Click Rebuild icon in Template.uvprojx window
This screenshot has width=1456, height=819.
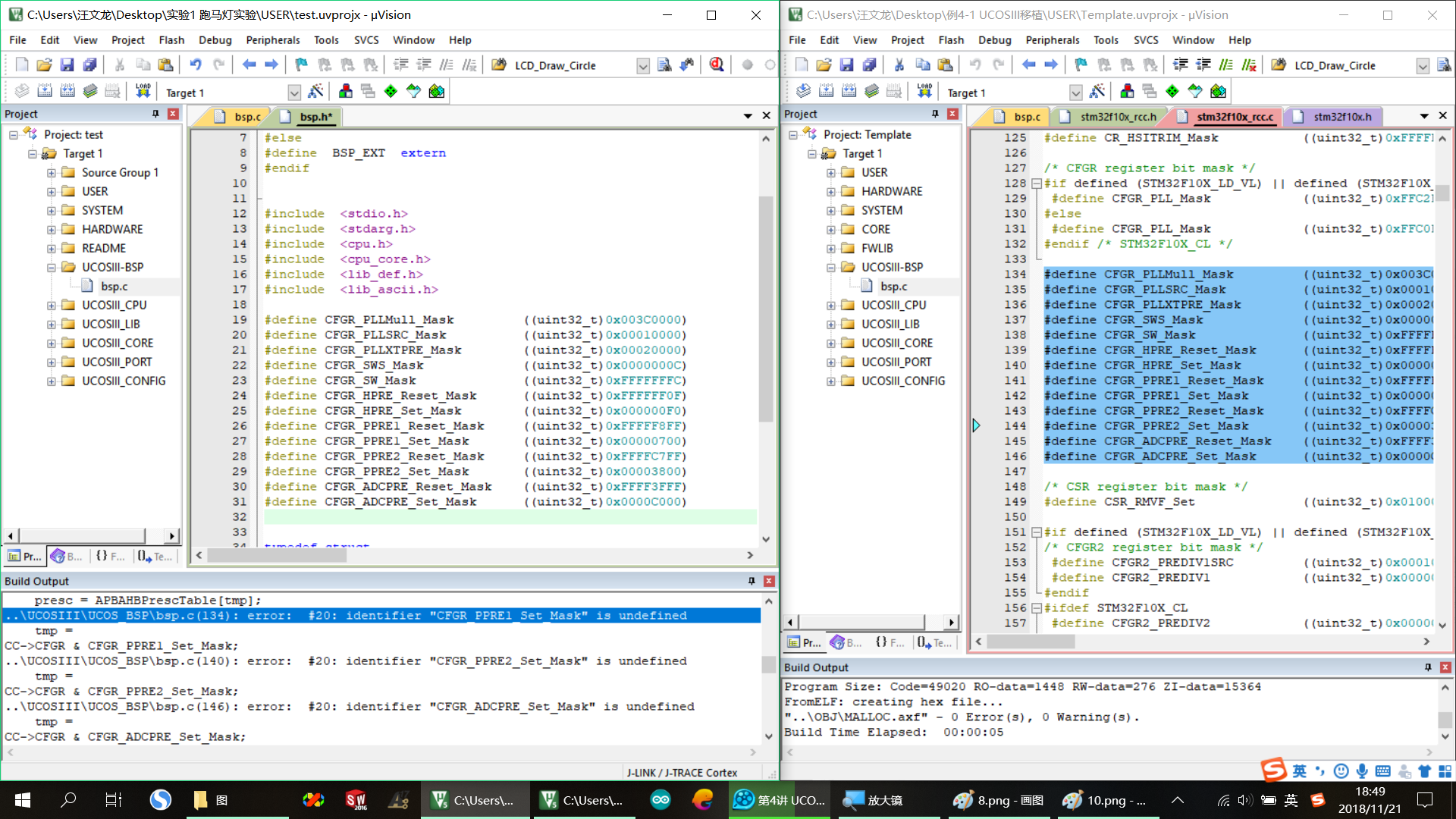pos(849,92)
